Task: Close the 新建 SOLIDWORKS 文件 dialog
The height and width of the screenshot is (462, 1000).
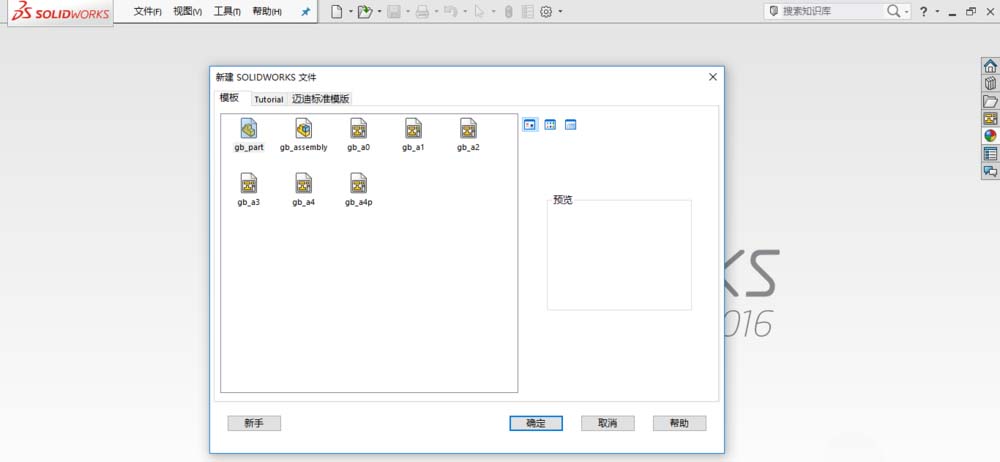Action: click(713, 77)
